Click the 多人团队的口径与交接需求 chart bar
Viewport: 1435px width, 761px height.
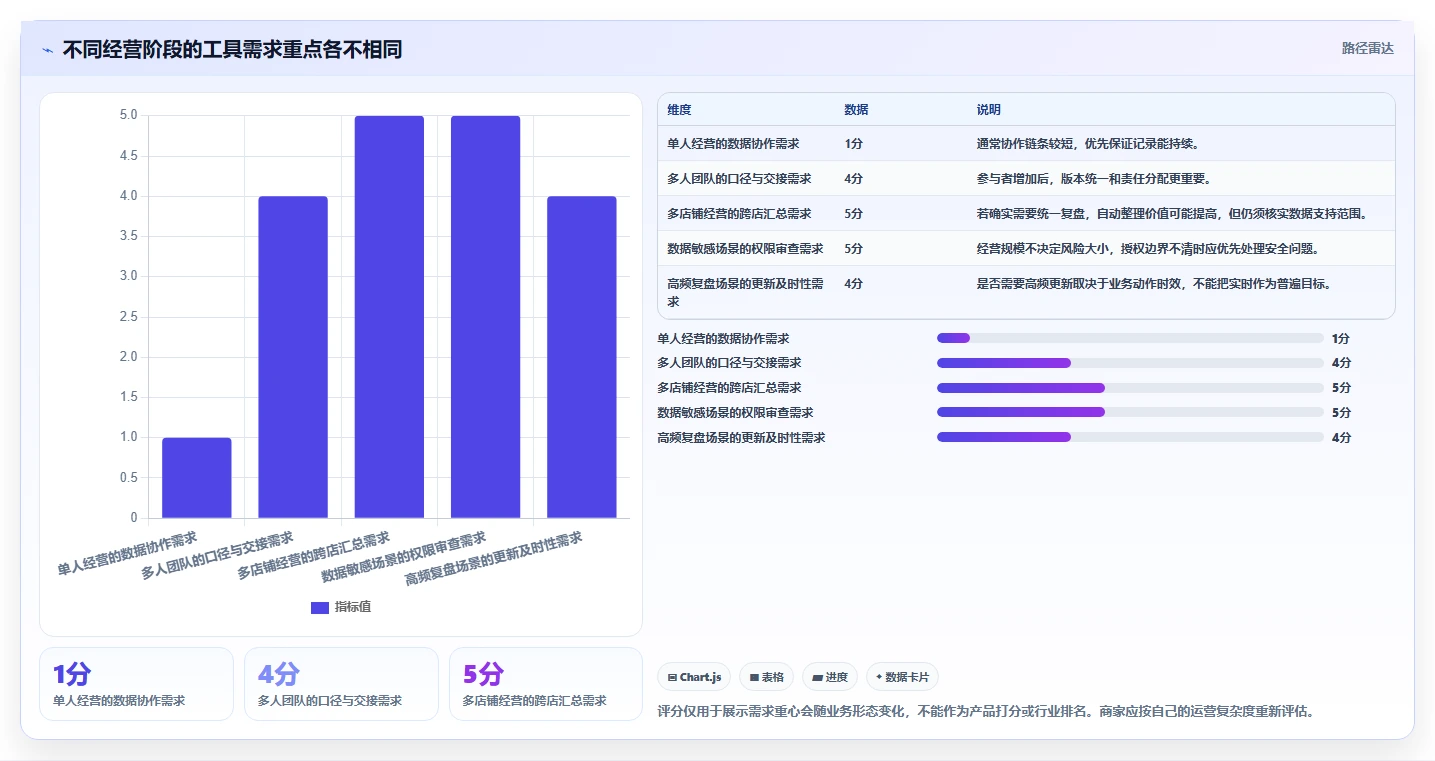pos(293,357)
